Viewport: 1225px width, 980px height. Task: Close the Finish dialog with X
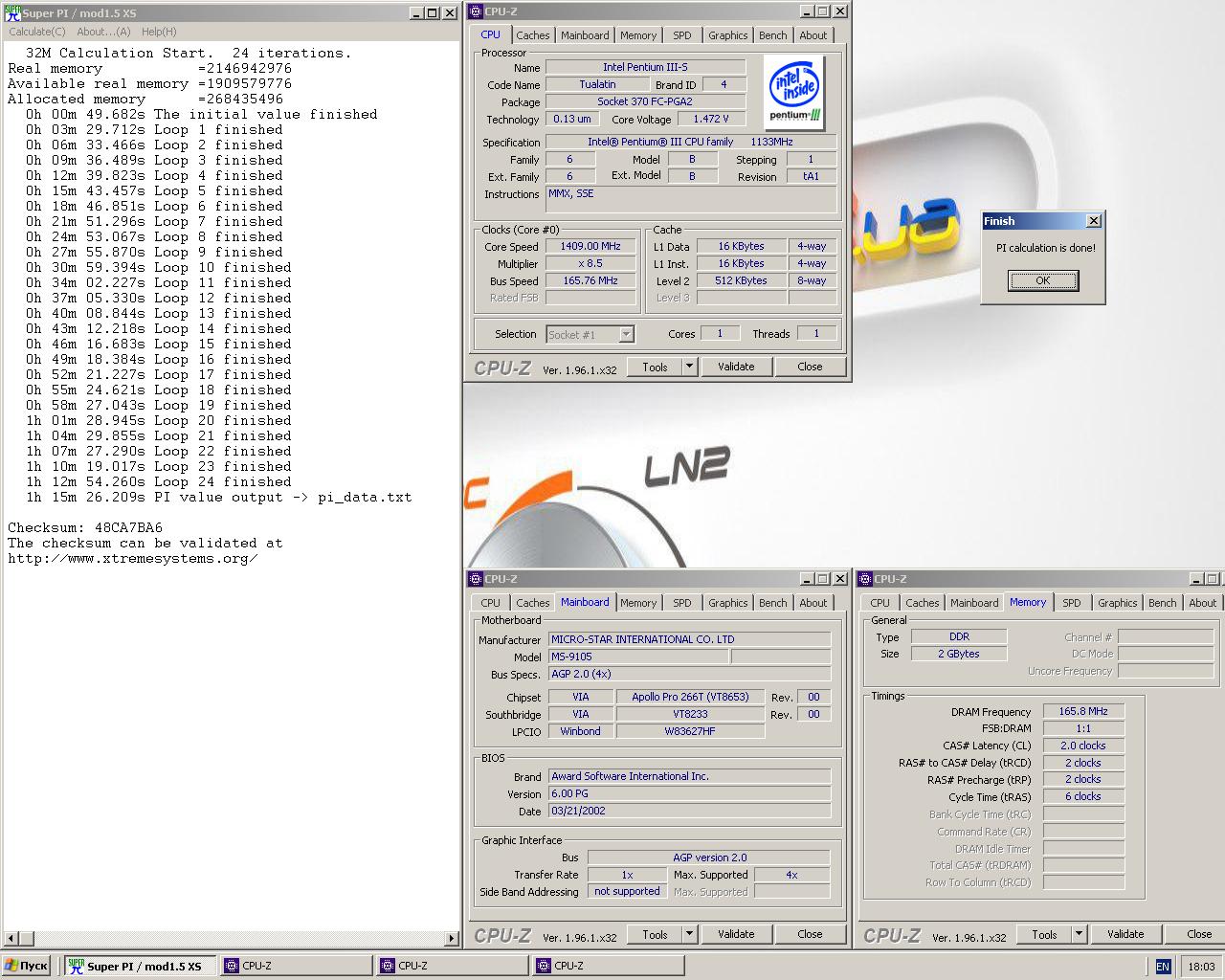click(1094, 221)
